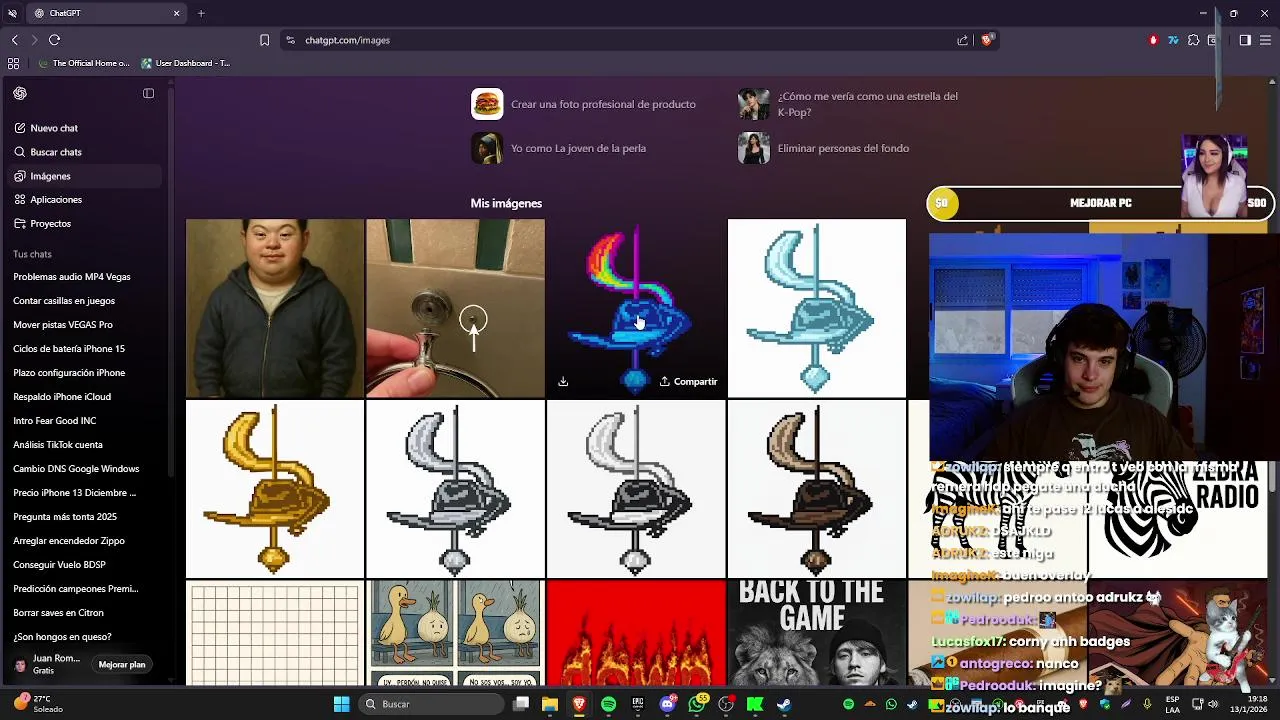Open a new browser tab
Image resolution: width=1280 pixels, height=720 pixels.
[x=201, y=13]
